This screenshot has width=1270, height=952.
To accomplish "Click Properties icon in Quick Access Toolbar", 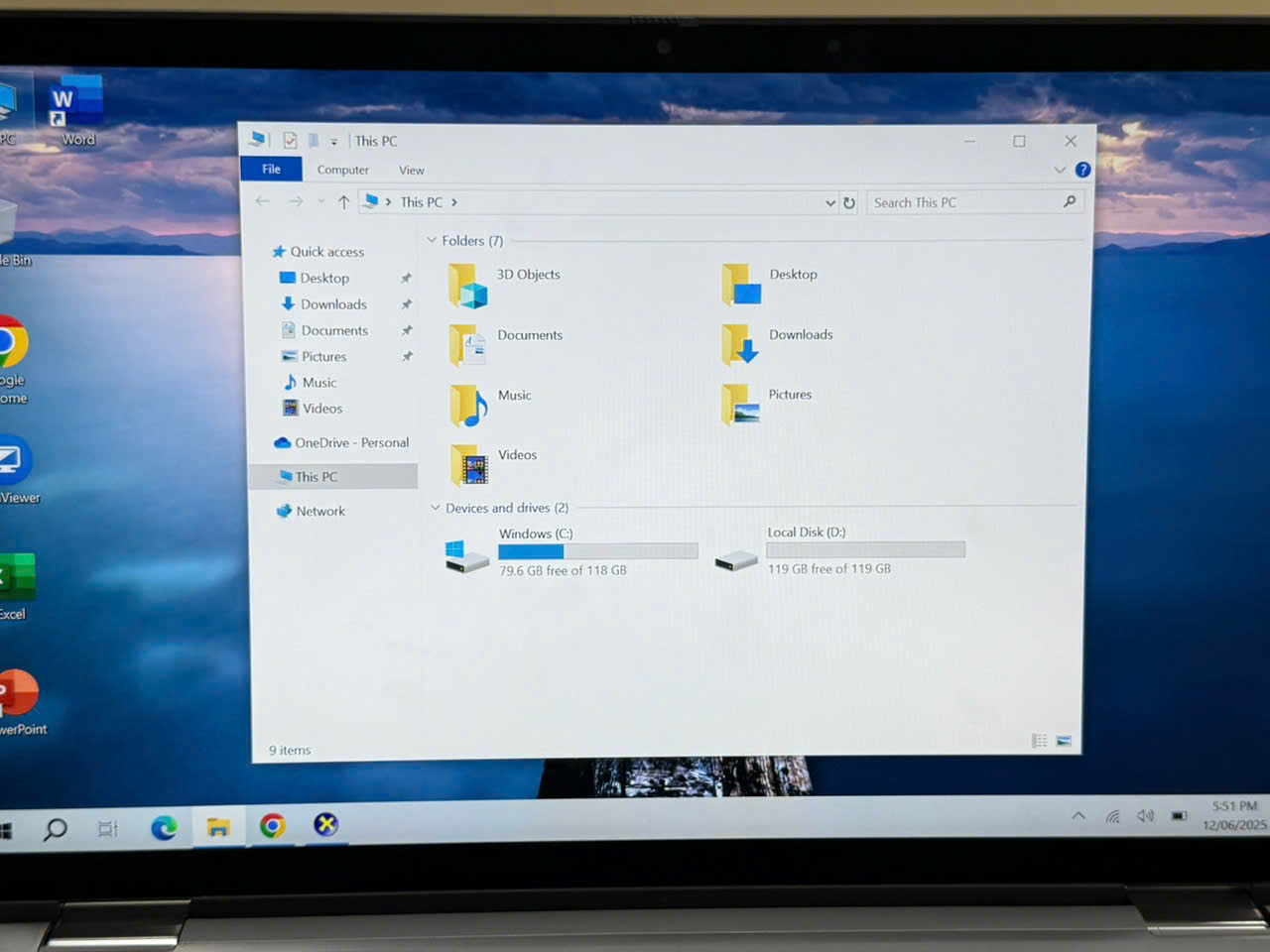I will (290, 141).
